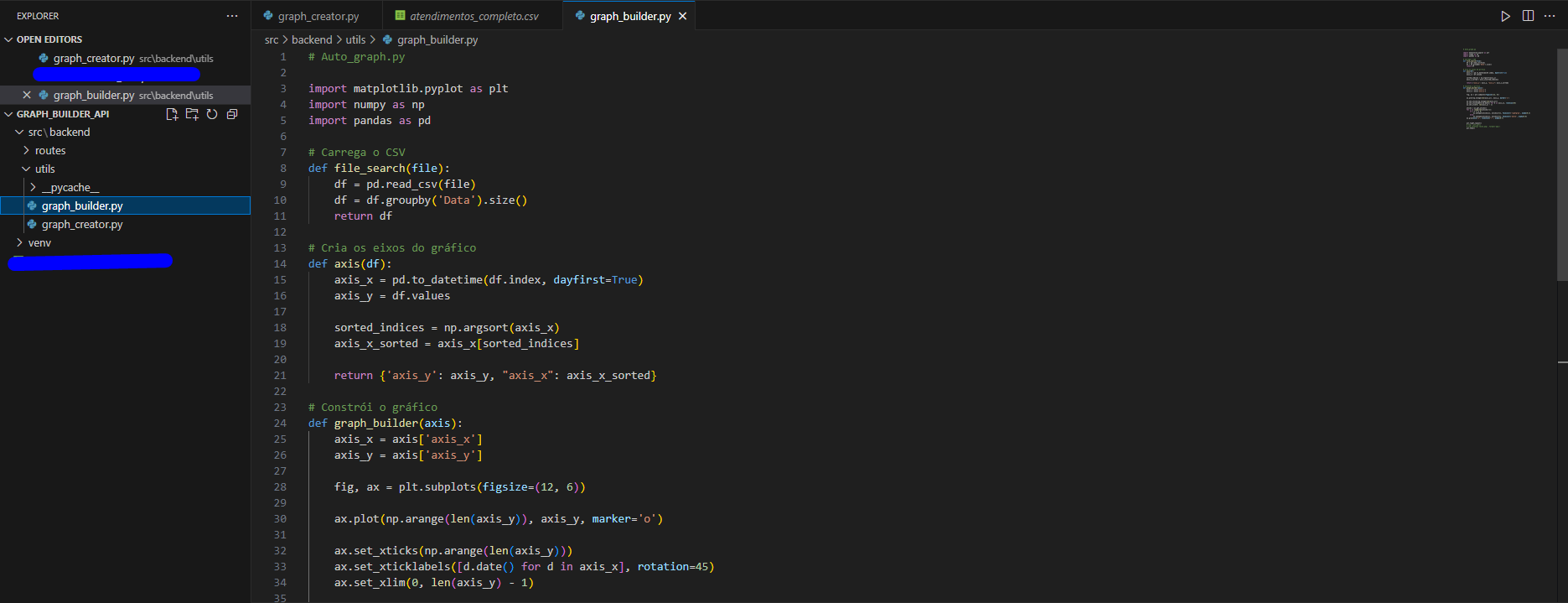
Task: Open editor more actions ellipsis menu
Action: [1550, 16]
